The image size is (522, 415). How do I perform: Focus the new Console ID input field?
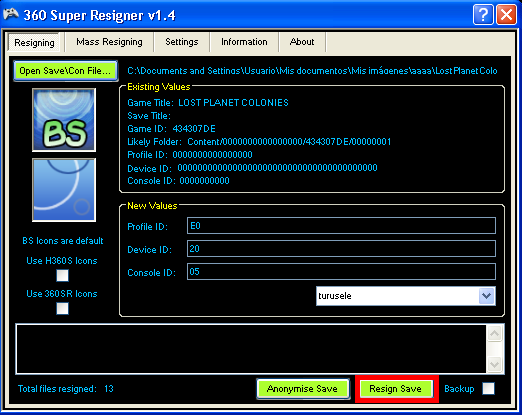[x=341, y=272]
